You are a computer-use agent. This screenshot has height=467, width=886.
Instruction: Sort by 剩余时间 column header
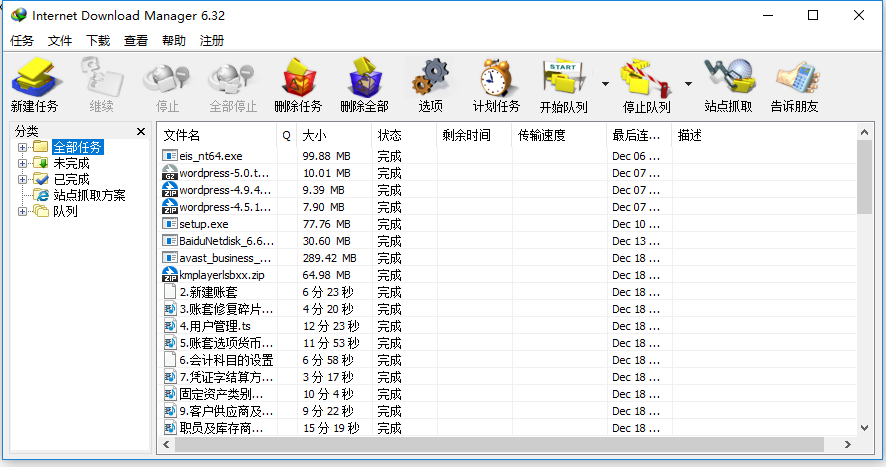click(x=475, y=135)
